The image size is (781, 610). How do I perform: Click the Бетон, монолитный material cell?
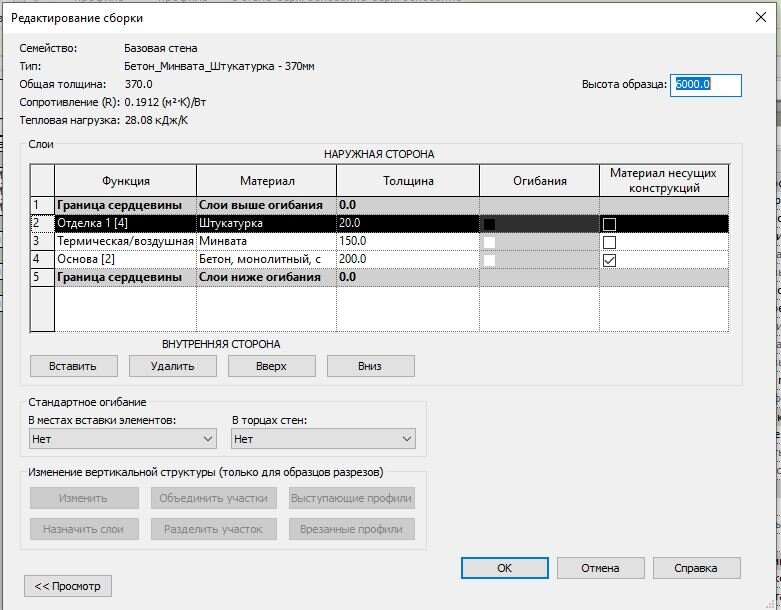click(x=266, y=259)
